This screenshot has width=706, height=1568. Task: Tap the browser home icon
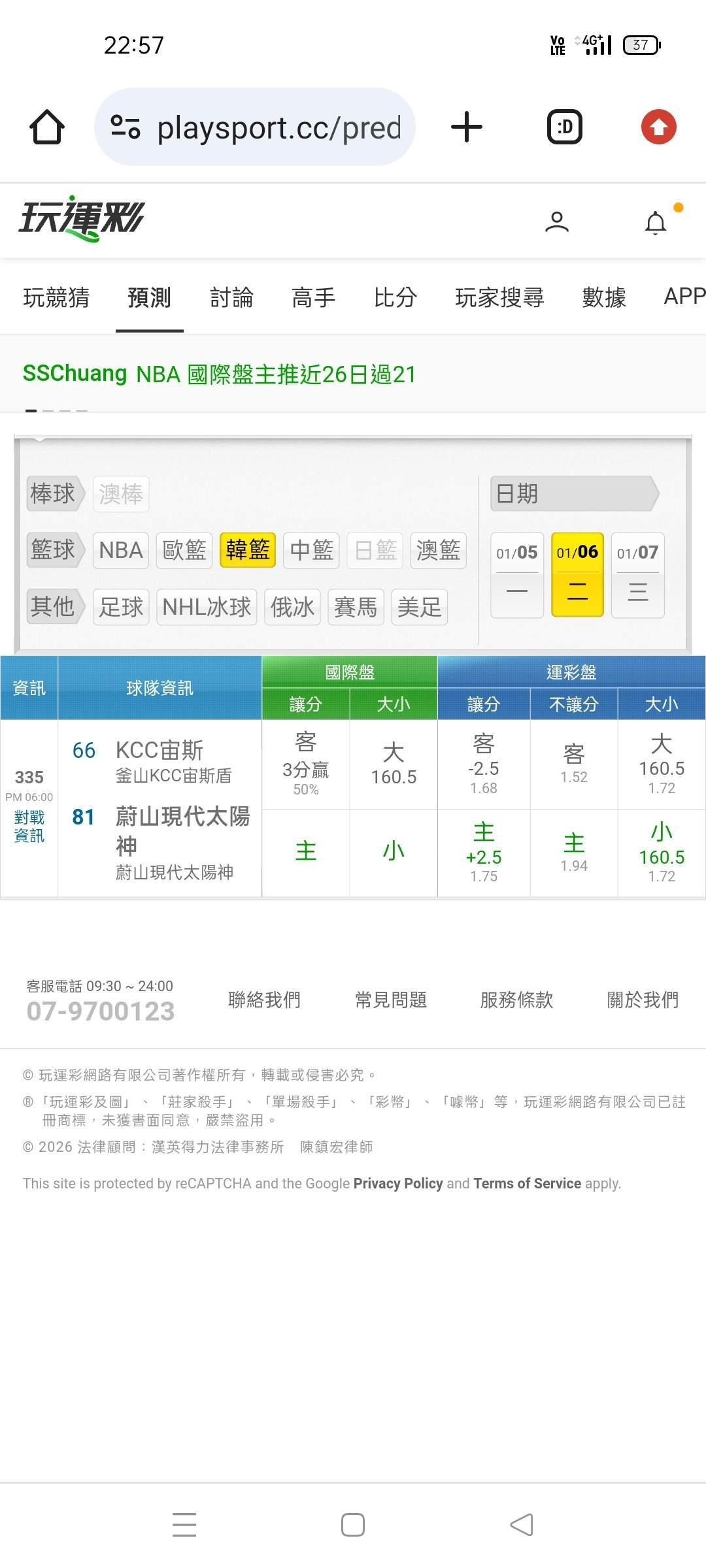(x=47, y=127)
